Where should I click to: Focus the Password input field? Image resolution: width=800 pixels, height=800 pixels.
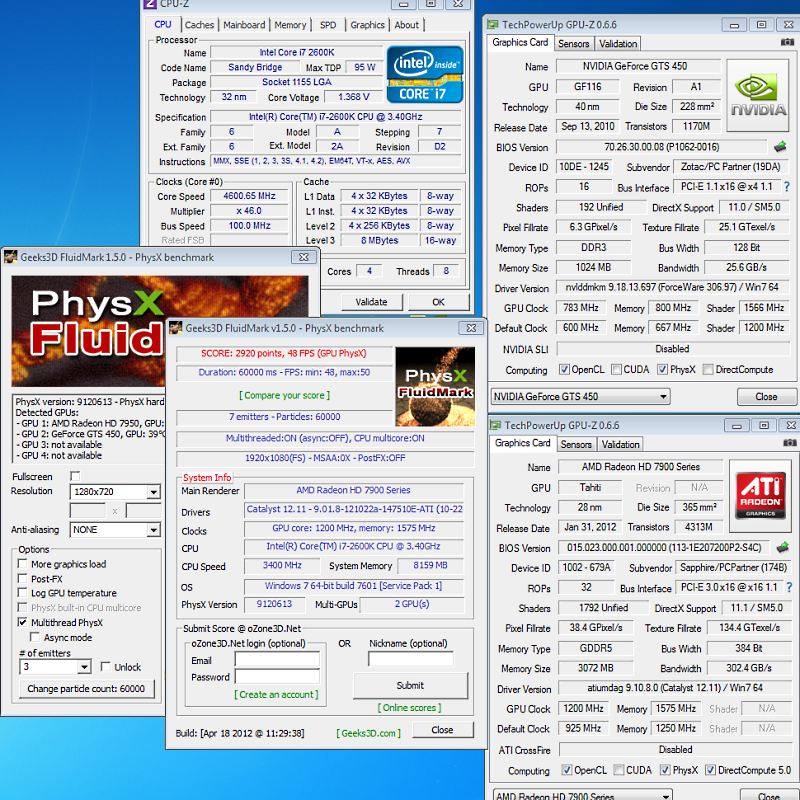click(x=278, y=677)
